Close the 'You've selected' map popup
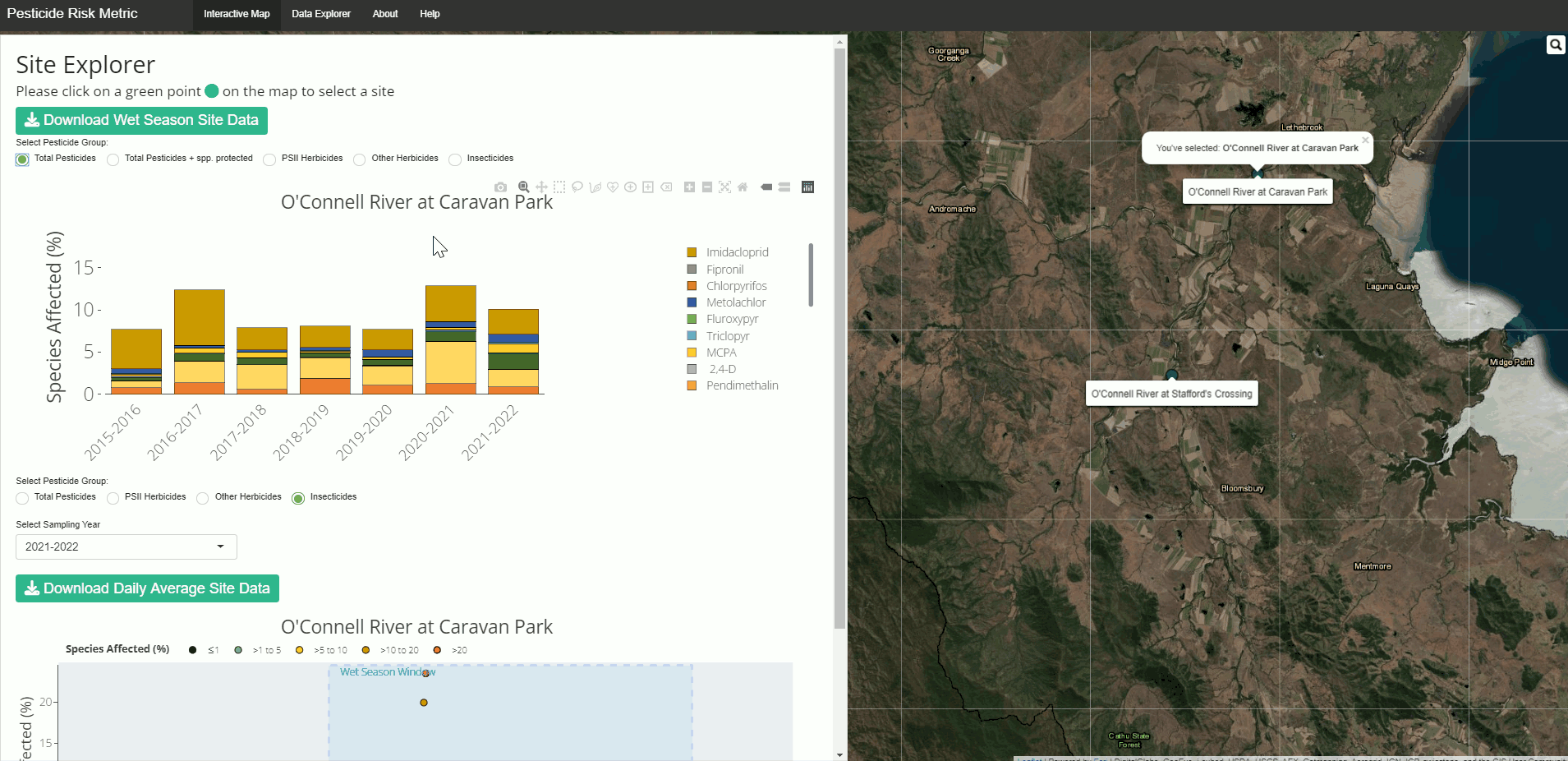This screenshot has width=1568, height=761. tap(1365, 140)
